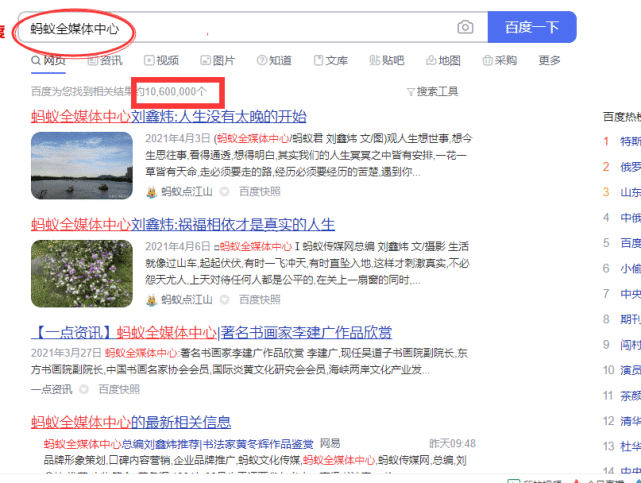Go to the 文库 tab
Viewport: 641px width, 483px height.
(331, 60)
